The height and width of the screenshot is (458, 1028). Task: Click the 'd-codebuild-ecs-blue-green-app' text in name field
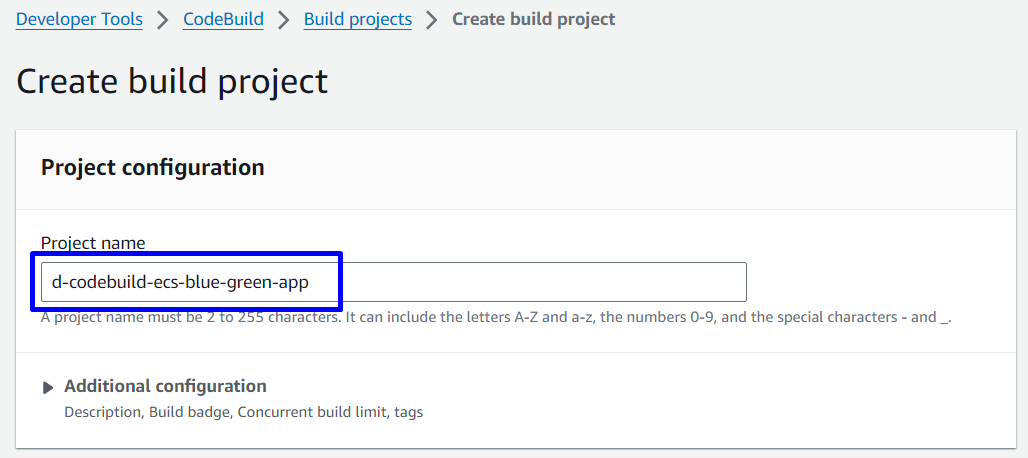click(x=180, y=282)
